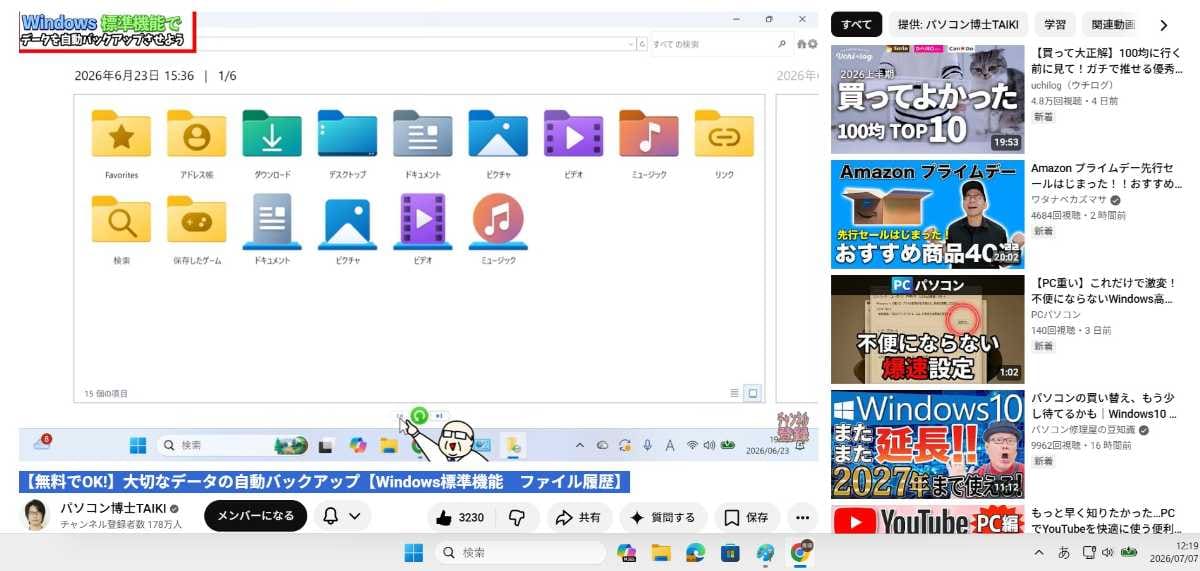Viewport: 1200px width, 571px height.
Task: Open パソコンの買い替え video title
Action: click(x=1106, y=406)
